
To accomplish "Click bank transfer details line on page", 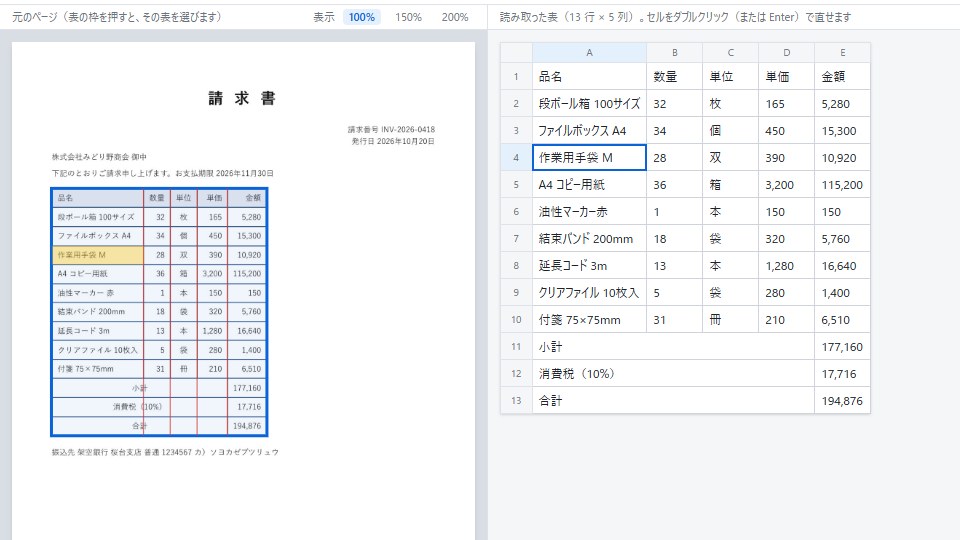I will coord(165,452).
